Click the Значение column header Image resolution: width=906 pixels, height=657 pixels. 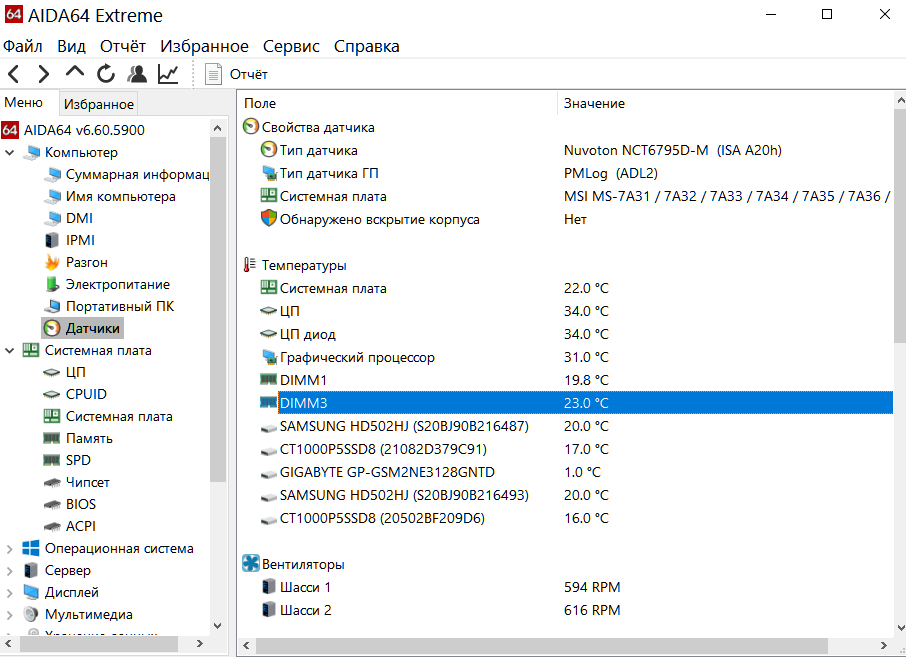[594, 103]
